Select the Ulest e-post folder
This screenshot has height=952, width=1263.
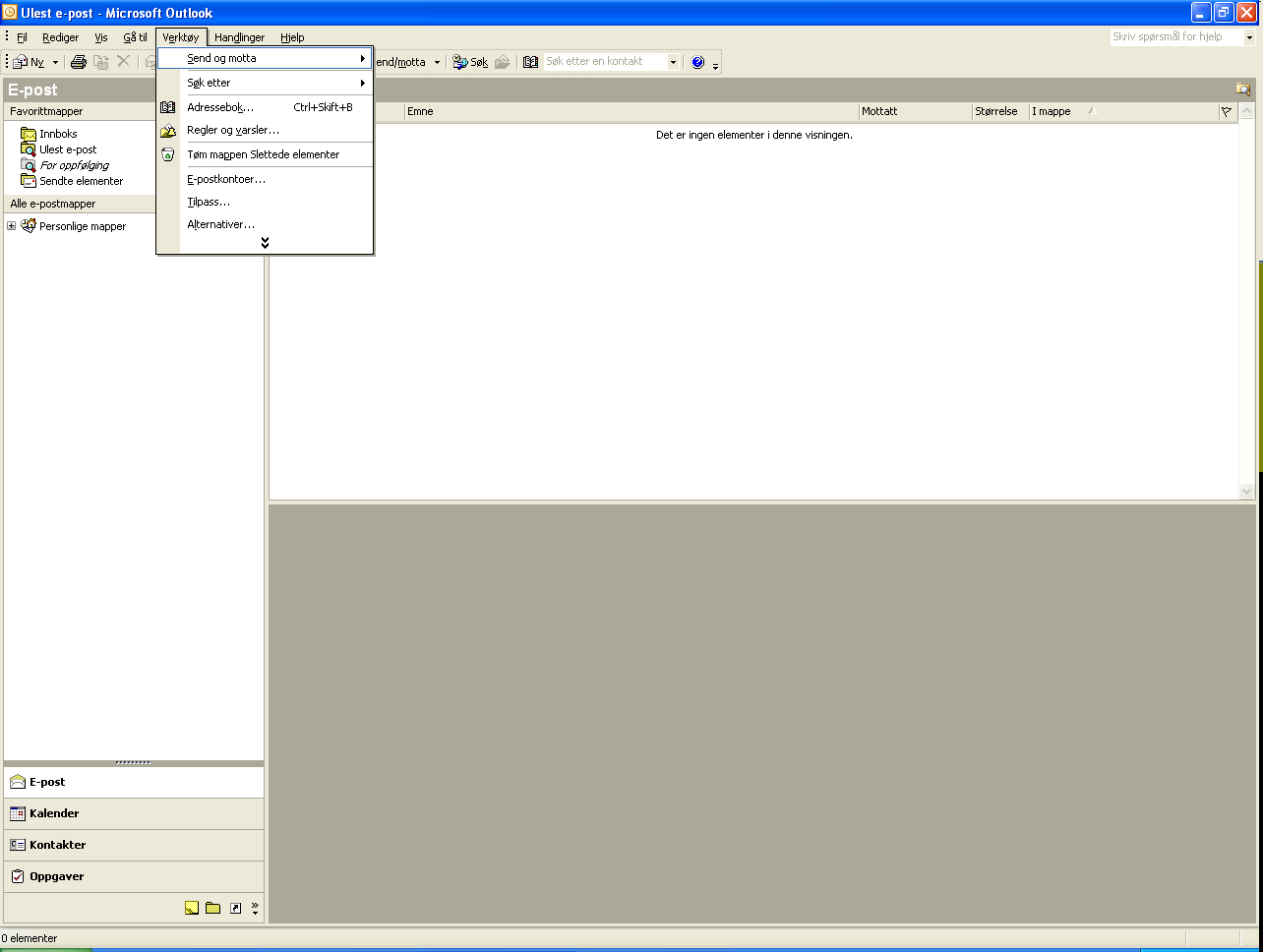[x=68, y=149]
